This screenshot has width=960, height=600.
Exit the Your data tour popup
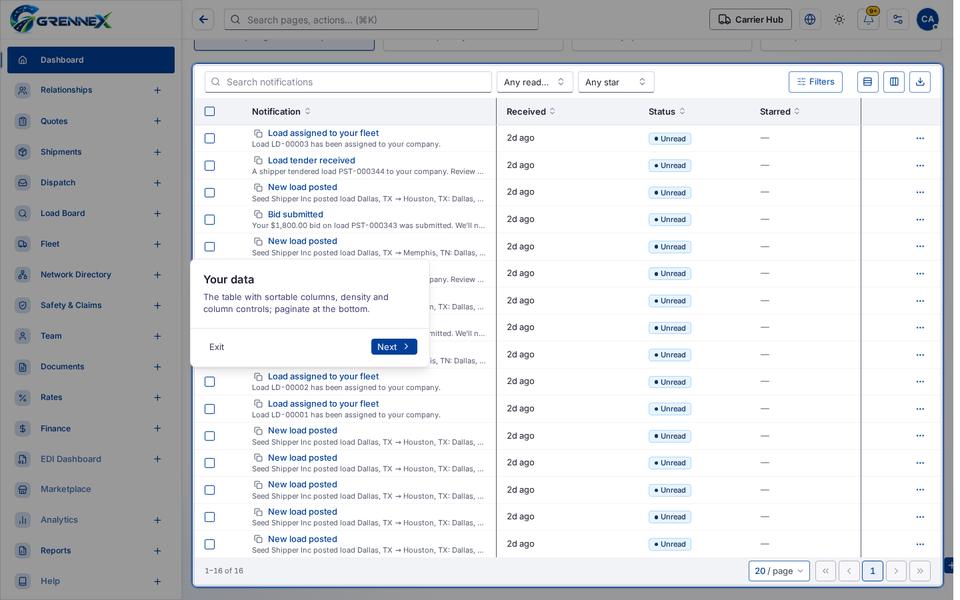click(x=216, y=347)
